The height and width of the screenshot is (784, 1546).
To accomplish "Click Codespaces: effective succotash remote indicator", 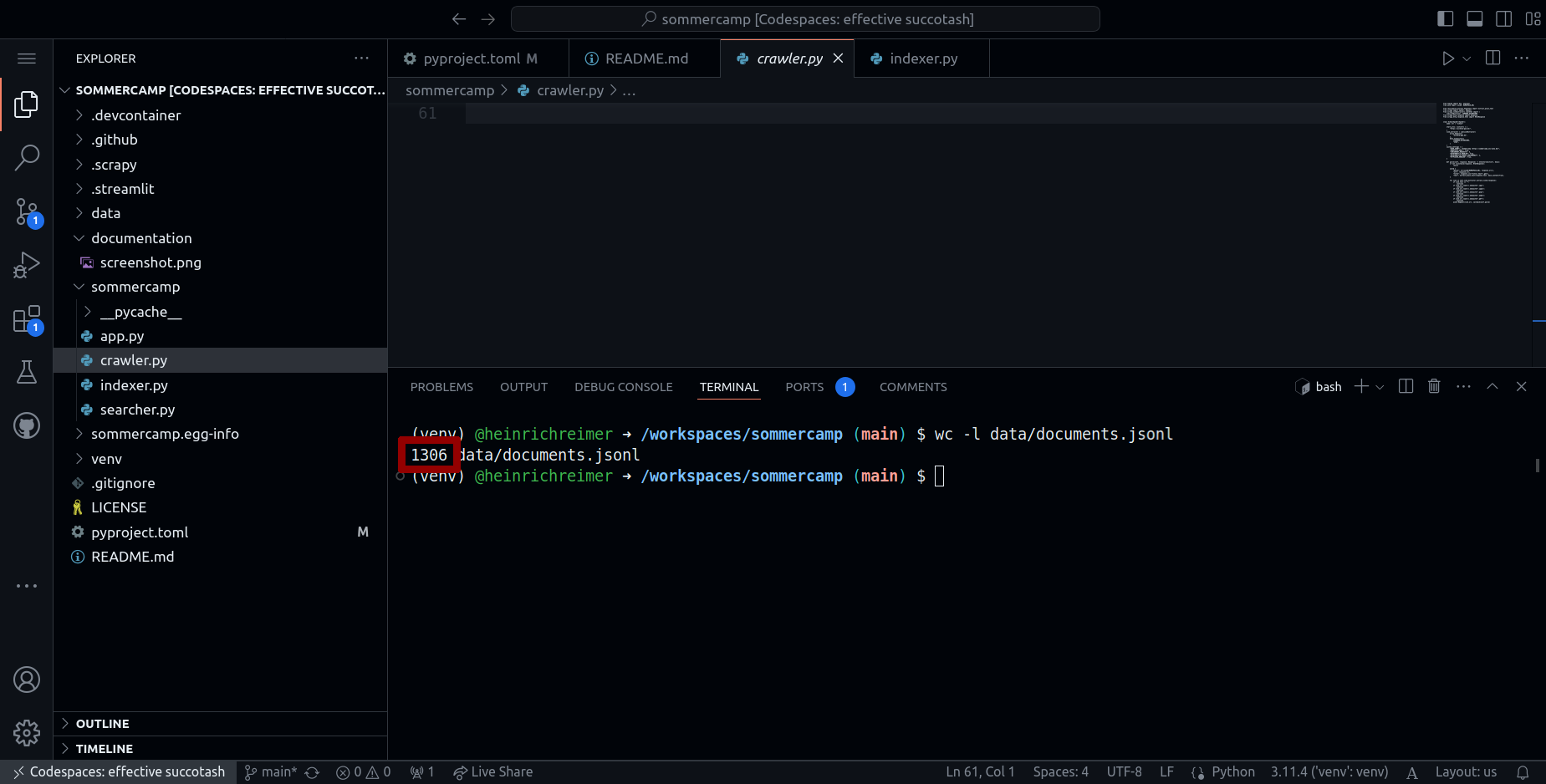I will tap(119, 772).
